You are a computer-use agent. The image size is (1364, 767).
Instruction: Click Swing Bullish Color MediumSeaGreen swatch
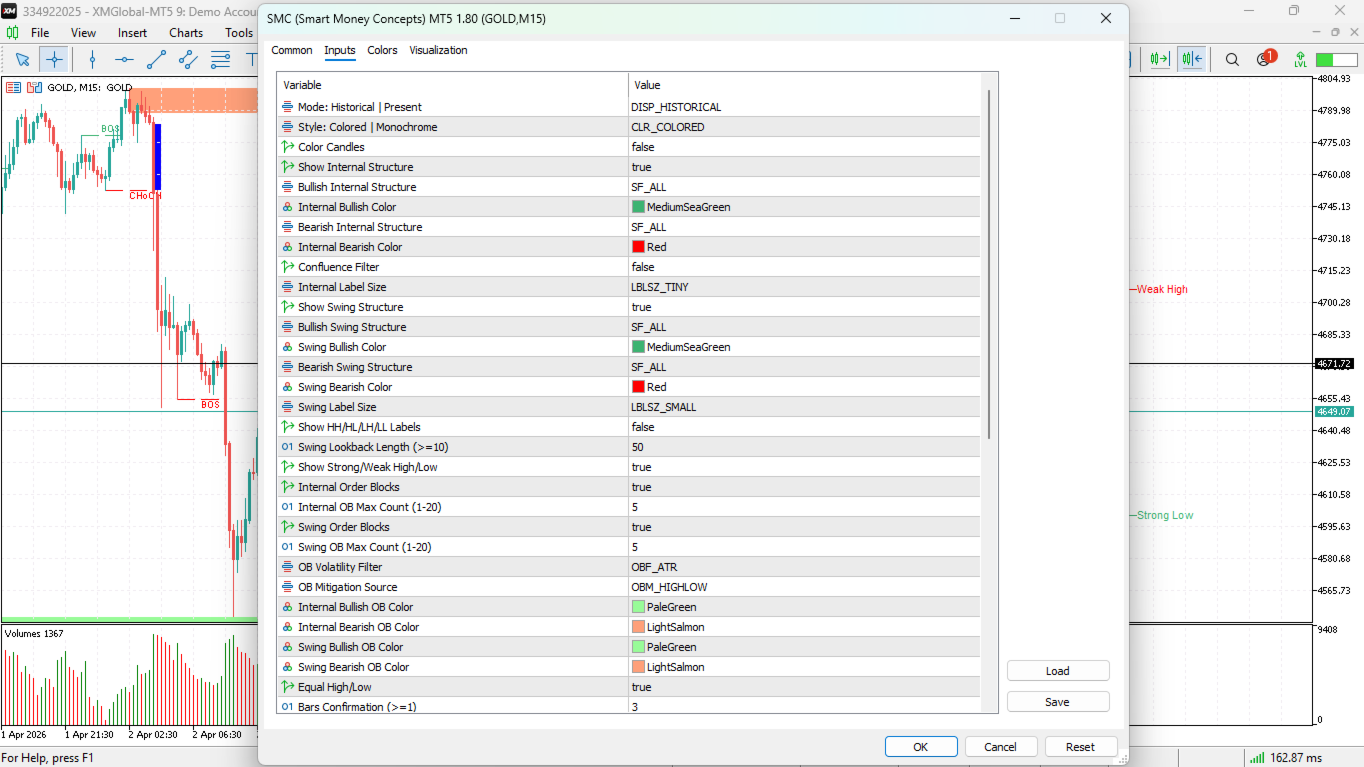[638, 347]
